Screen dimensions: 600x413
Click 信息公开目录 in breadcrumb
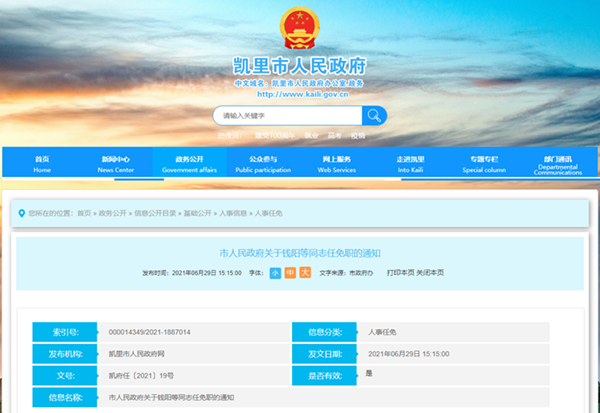[155, 213]
